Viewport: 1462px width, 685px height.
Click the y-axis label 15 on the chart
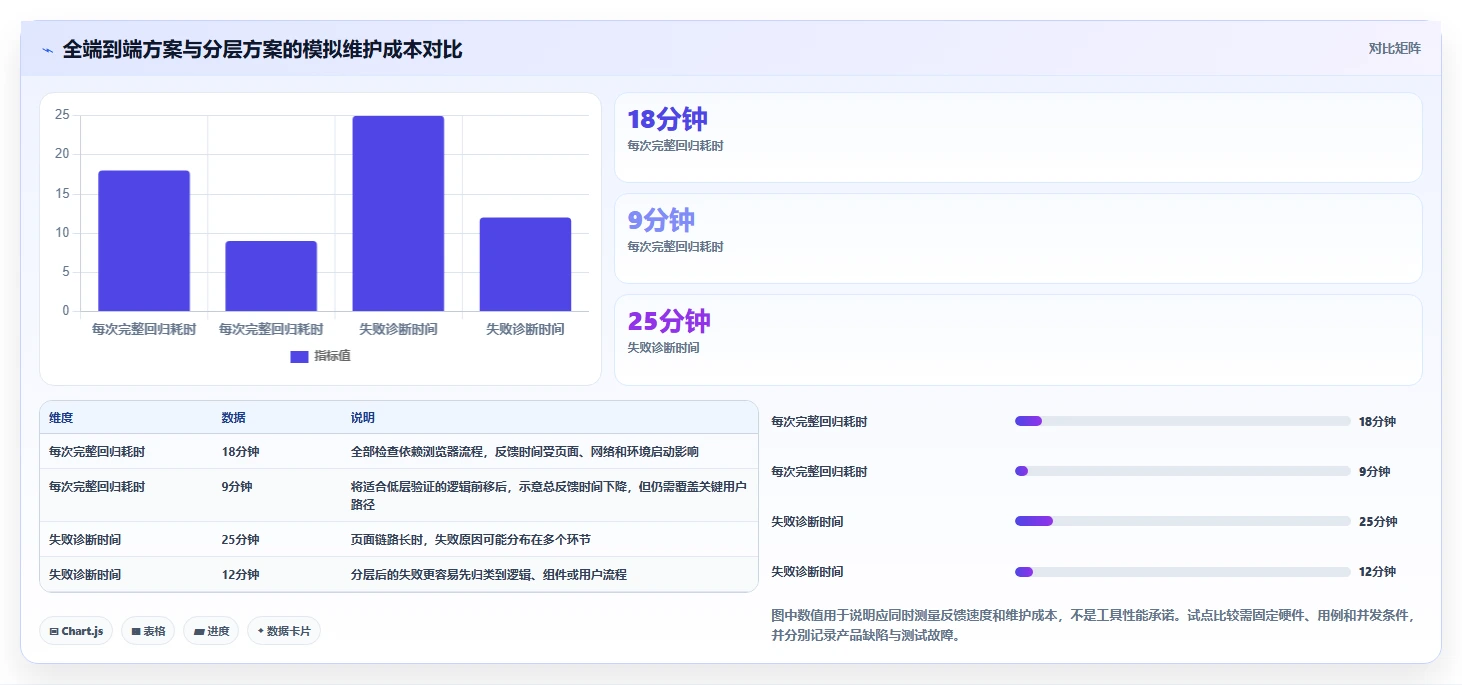point(62,193)
